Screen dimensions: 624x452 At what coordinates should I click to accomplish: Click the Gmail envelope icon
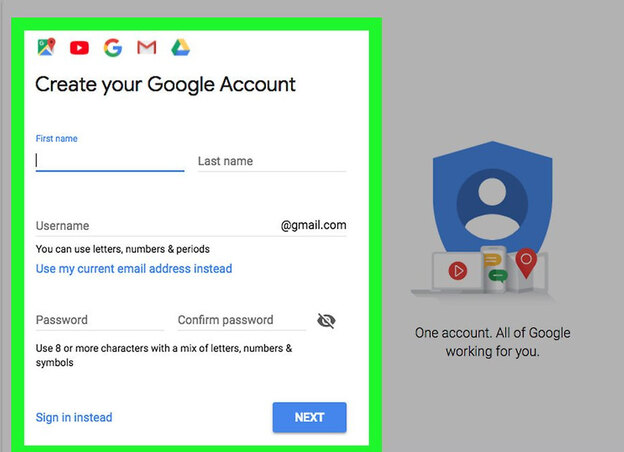[x=147, y=48]
